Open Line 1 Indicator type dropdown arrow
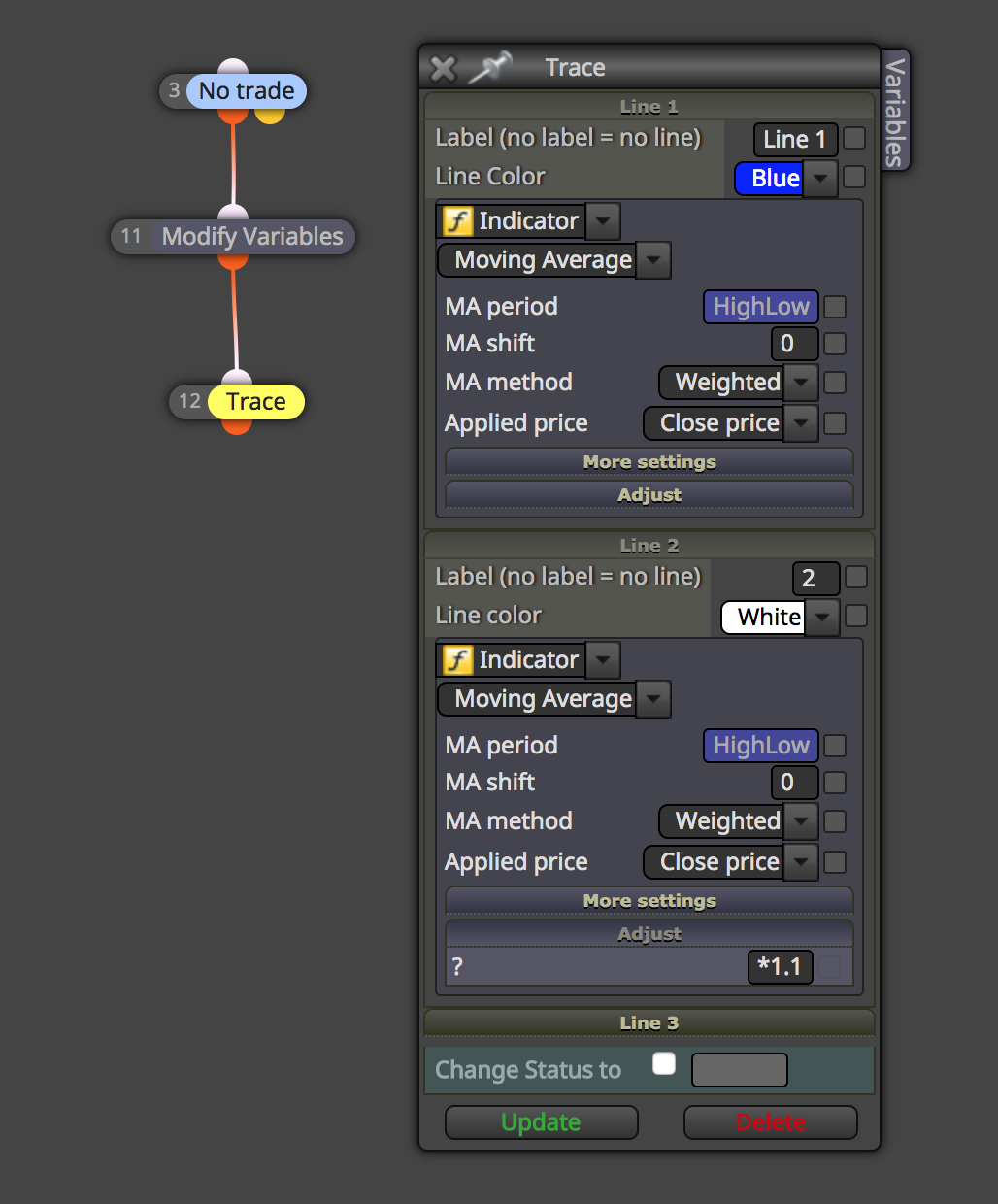 coord(603,221)
